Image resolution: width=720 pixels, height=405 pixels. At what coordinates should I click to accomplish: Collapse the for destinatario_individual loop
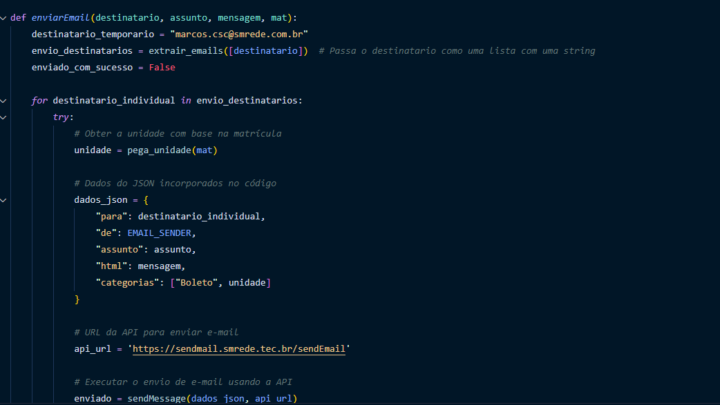click(3, 101)
